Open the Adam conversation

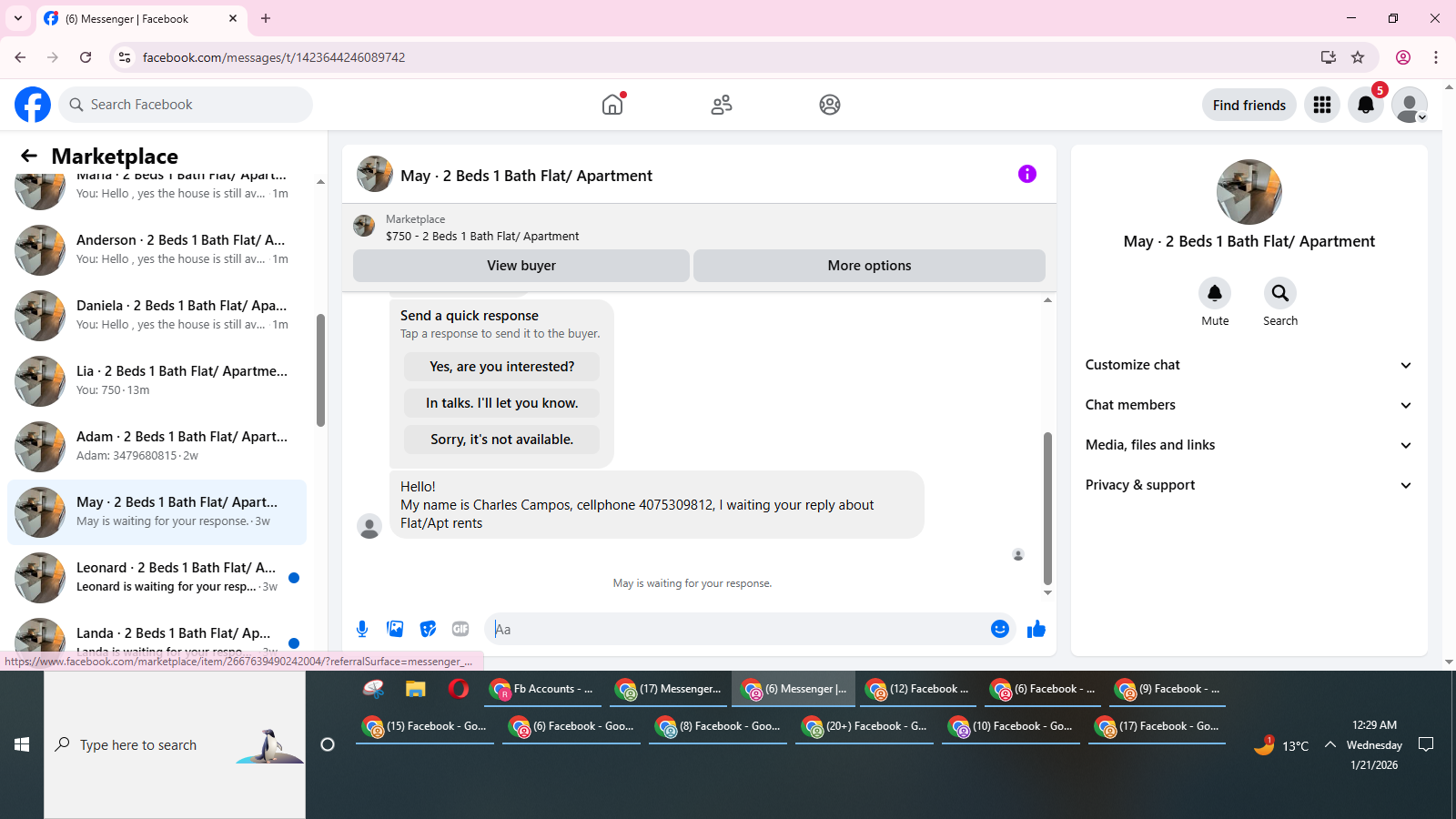point(157,446)
